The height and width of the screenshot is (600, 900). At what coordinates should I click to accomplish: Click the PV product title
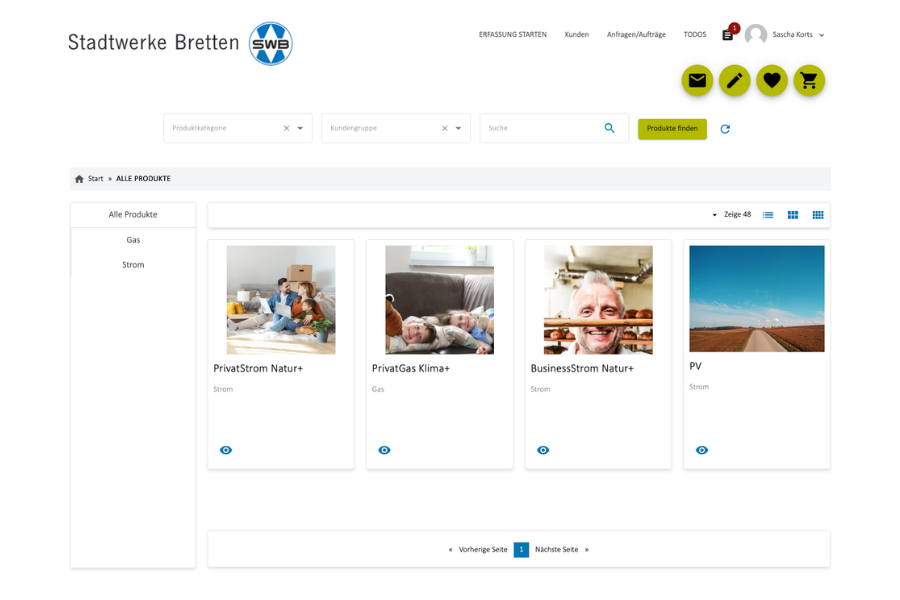tap(695, 366)
